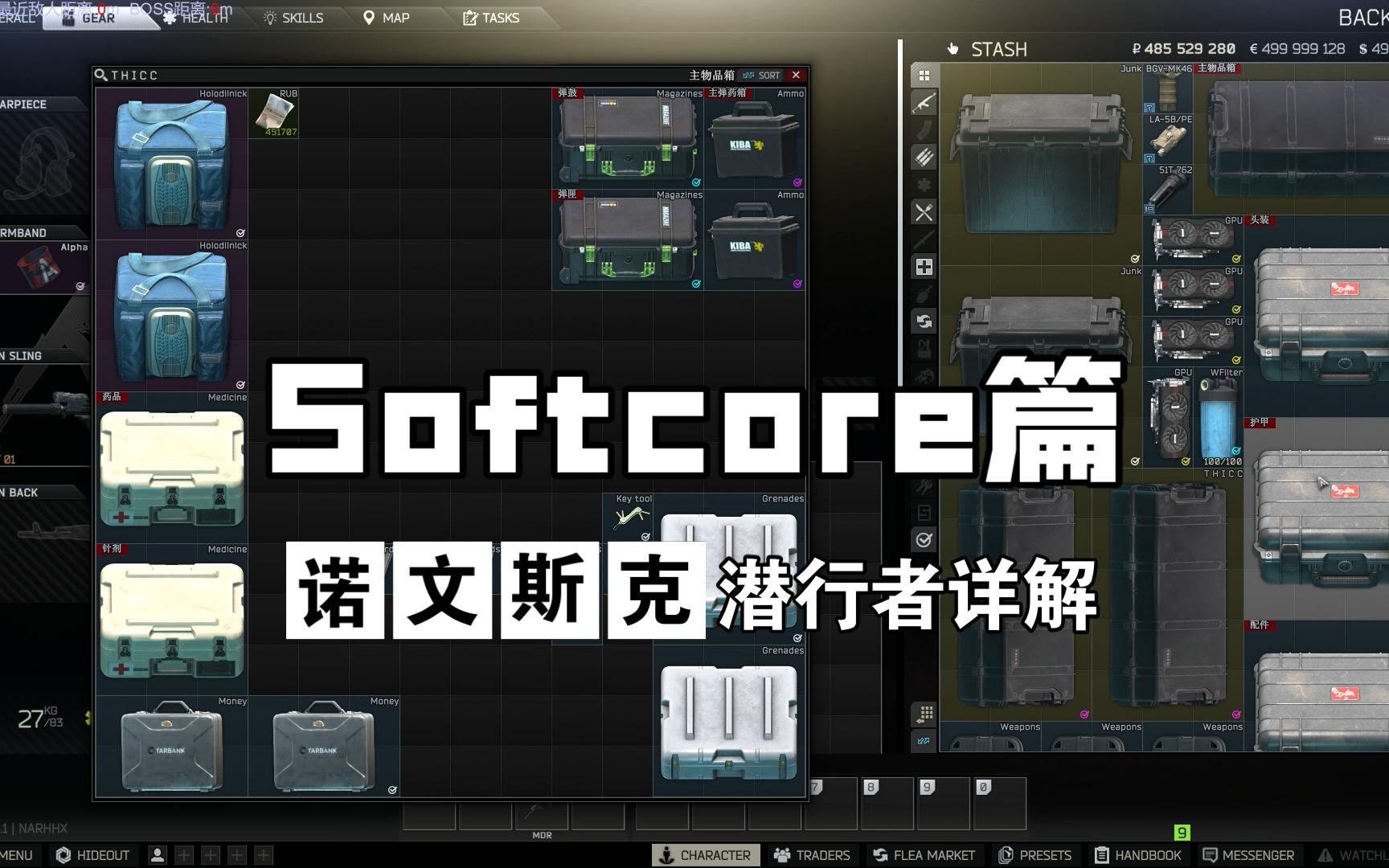
Task: Select the 主物品箱 items case in stash
Action: point(1293,138)
